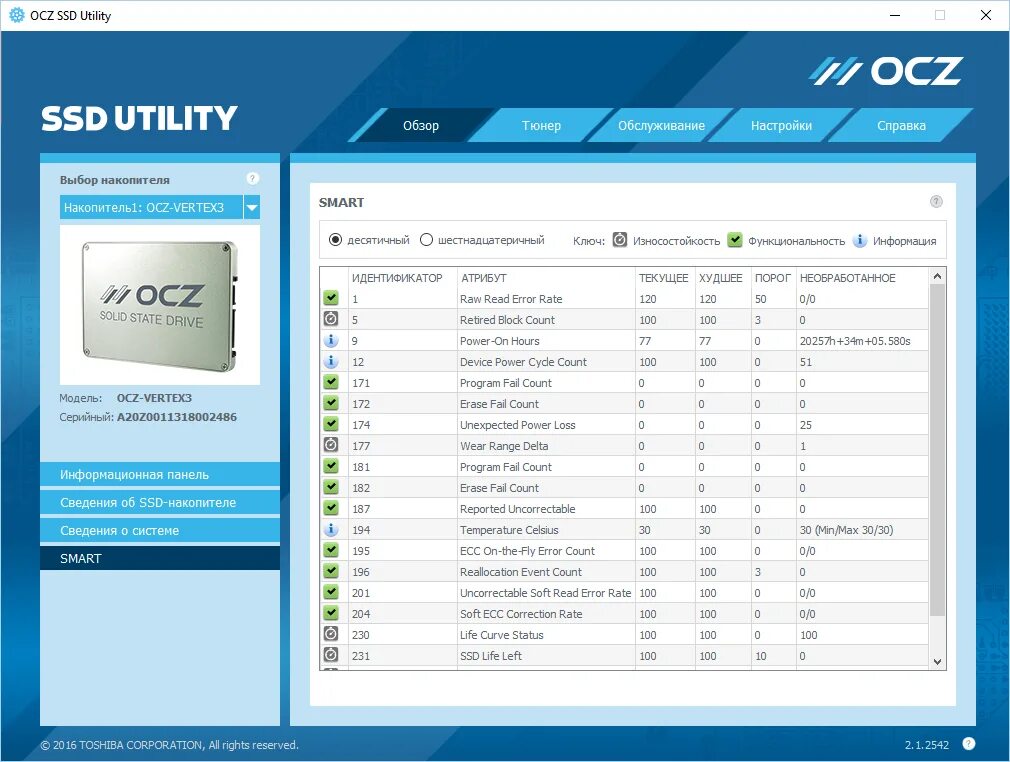Click the checkmark icon on row 181
The height and width of the screenshot is (762, 1010).
(x=330, y=466)
